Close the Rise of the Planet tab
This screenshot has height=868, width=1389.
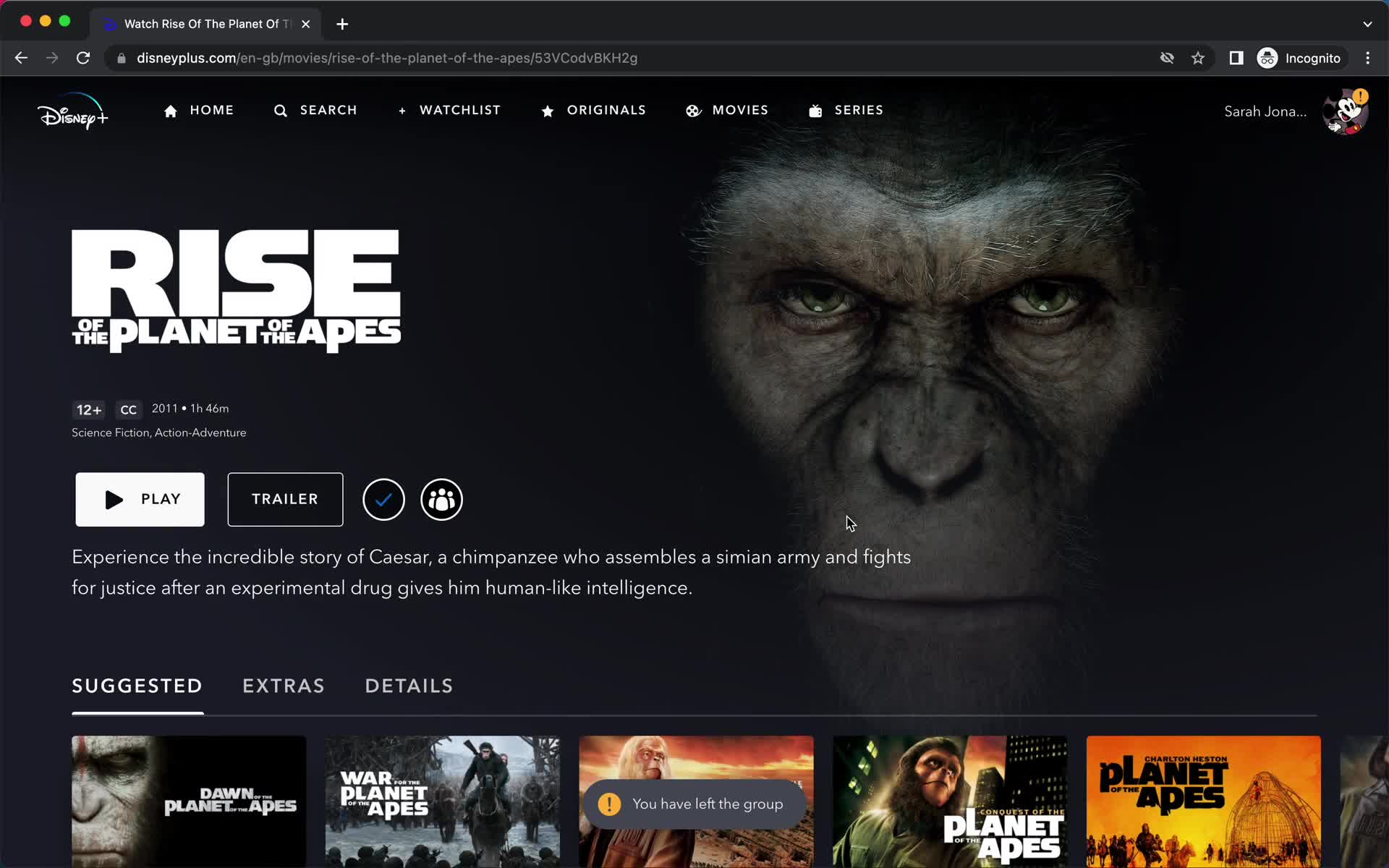tap(306, 24)
